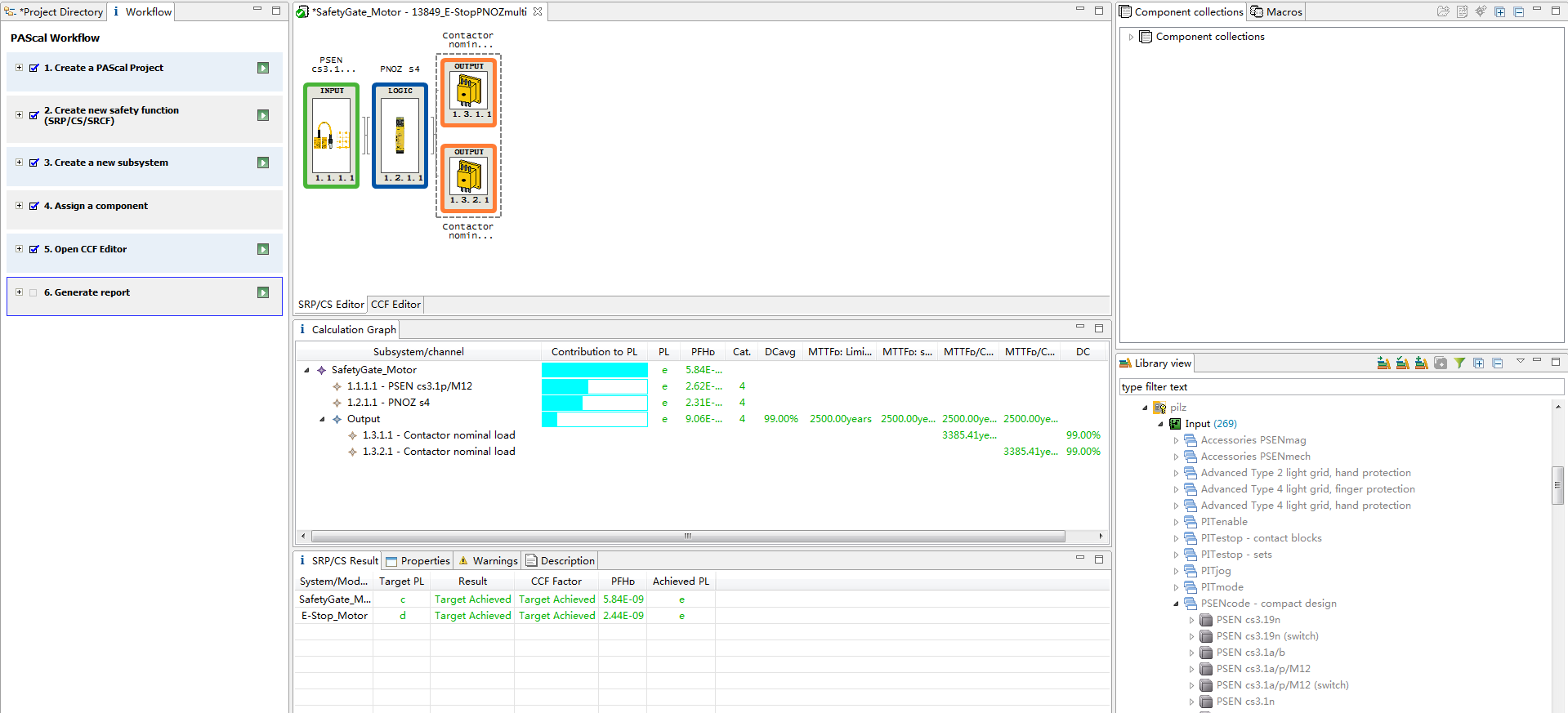Run step 2 Create new safety function
The height and width of the screenshot is (713, 1568).
263,115
